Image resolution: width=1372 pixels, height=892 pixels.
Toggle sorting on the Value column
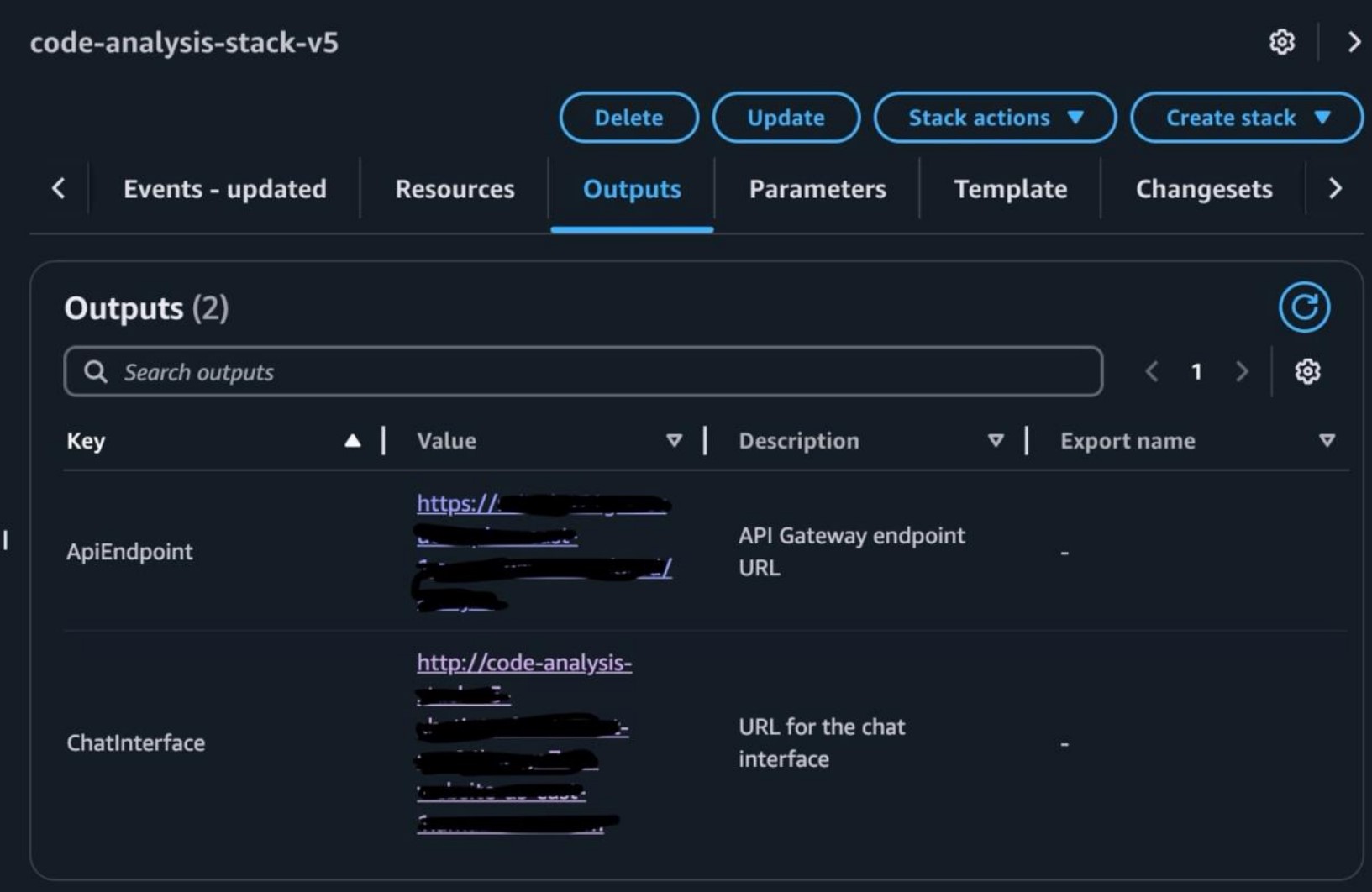point(674,440)
